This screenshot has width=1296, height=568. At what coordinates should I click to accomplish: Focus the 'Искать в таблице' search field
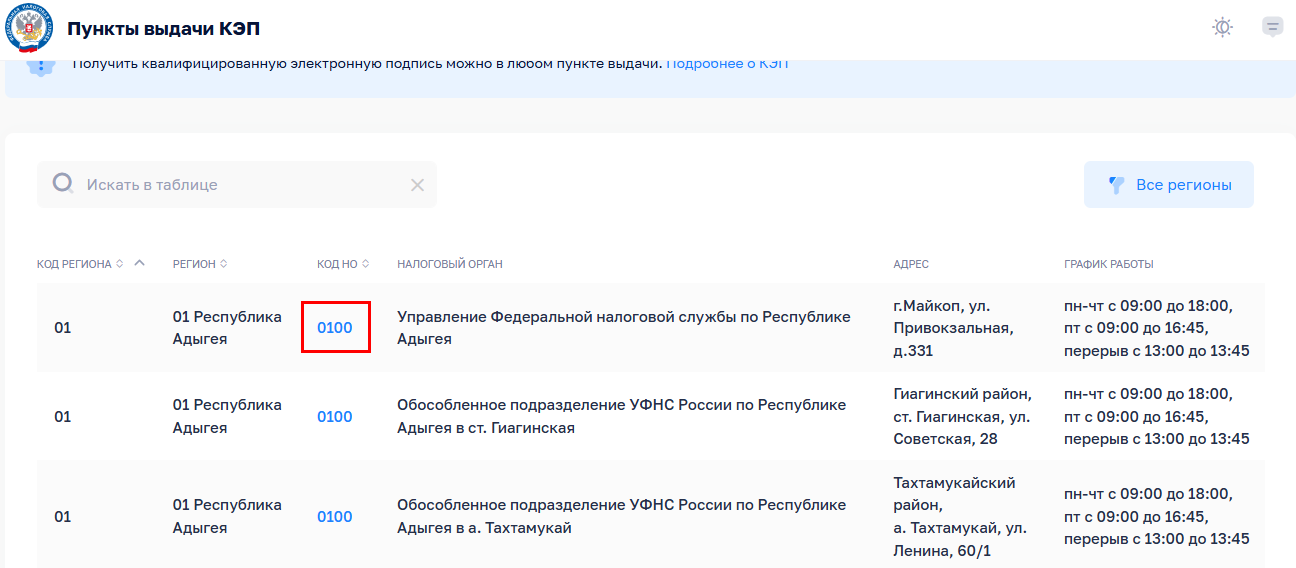[237, 185]
